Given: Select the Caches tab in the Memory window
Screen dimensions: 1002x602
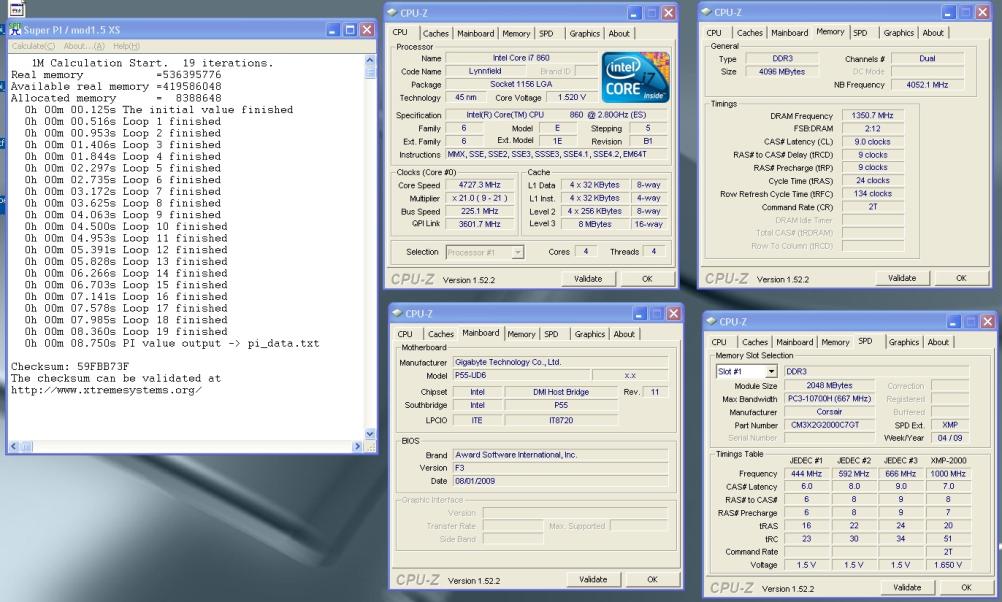Looking at the screenshot, I should click(750, 33).
